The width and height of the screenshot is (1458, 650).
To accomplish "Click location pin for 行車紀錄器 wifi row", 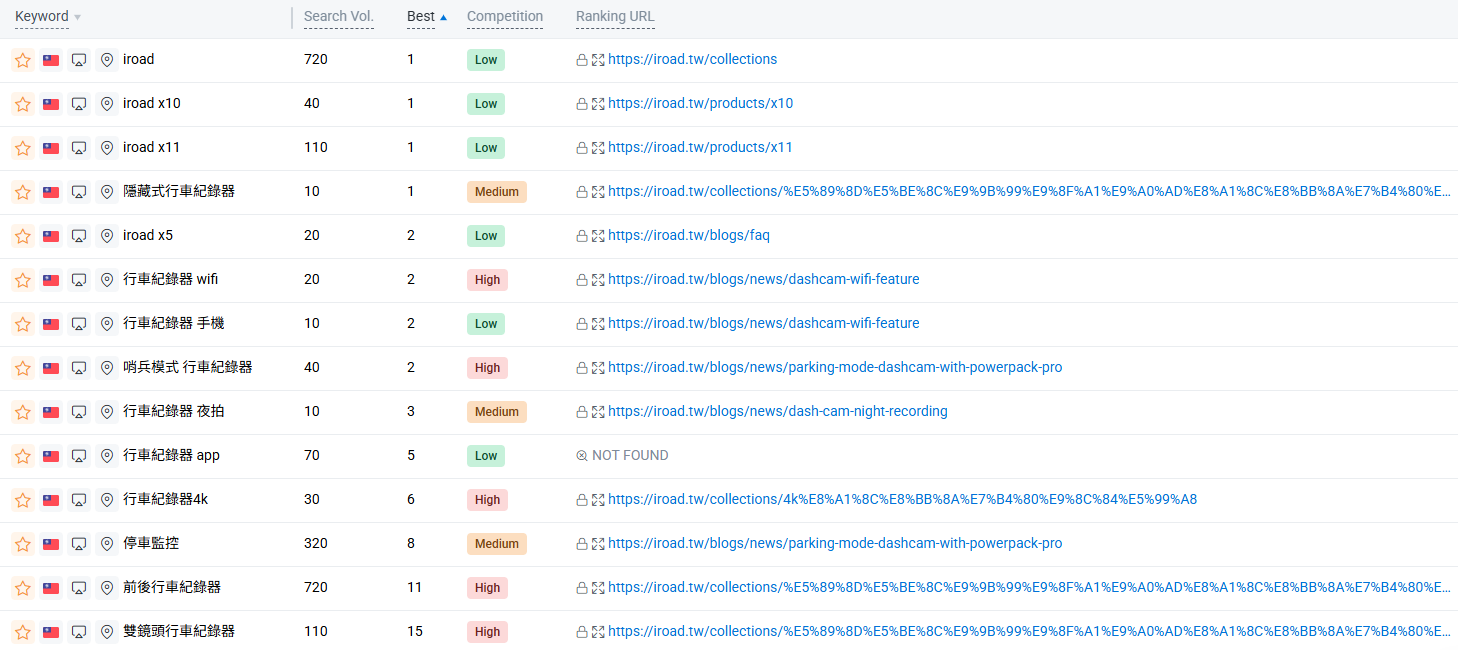I will point(107,280).
